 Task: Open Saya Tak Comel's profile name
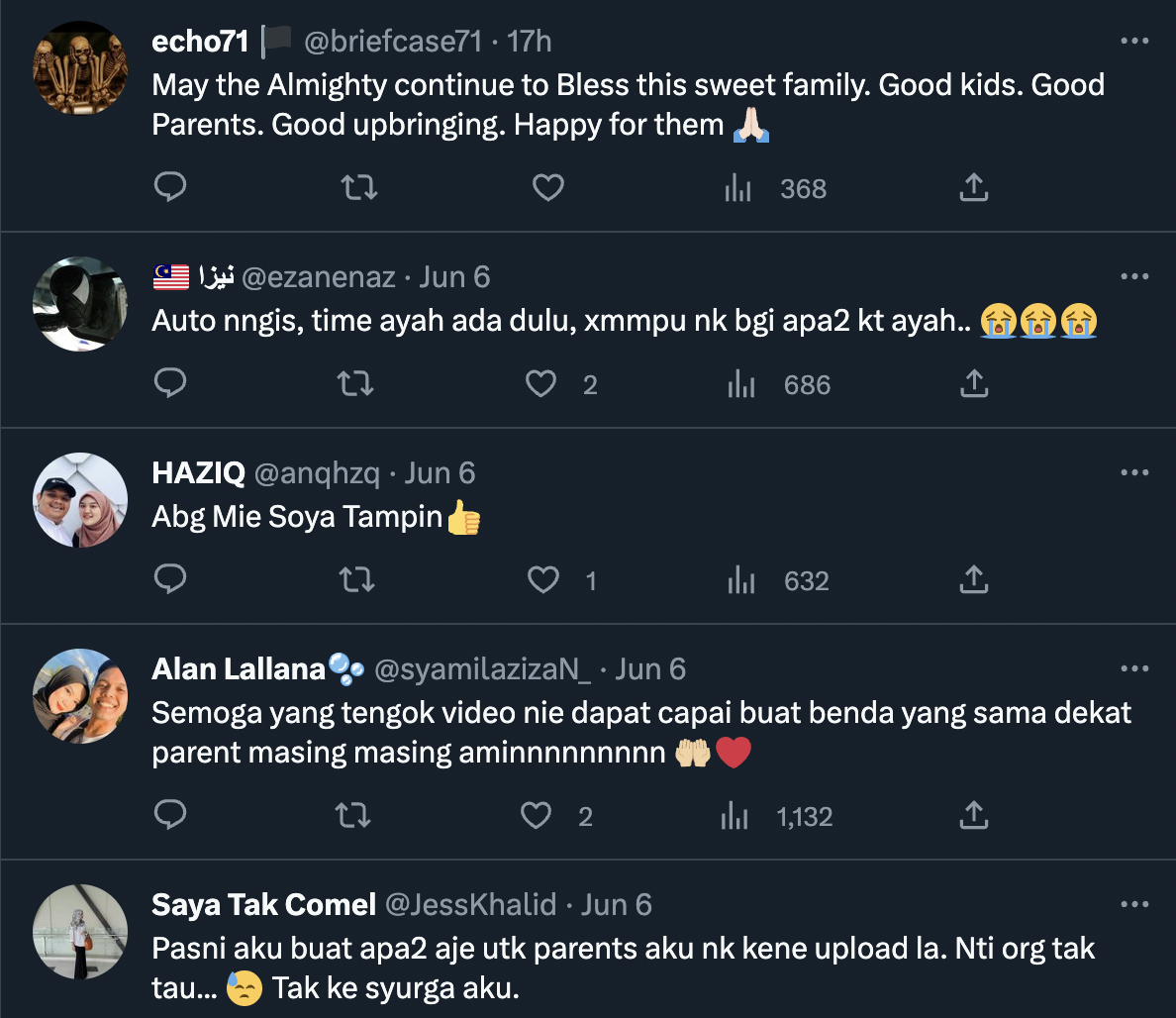(263, 904)
